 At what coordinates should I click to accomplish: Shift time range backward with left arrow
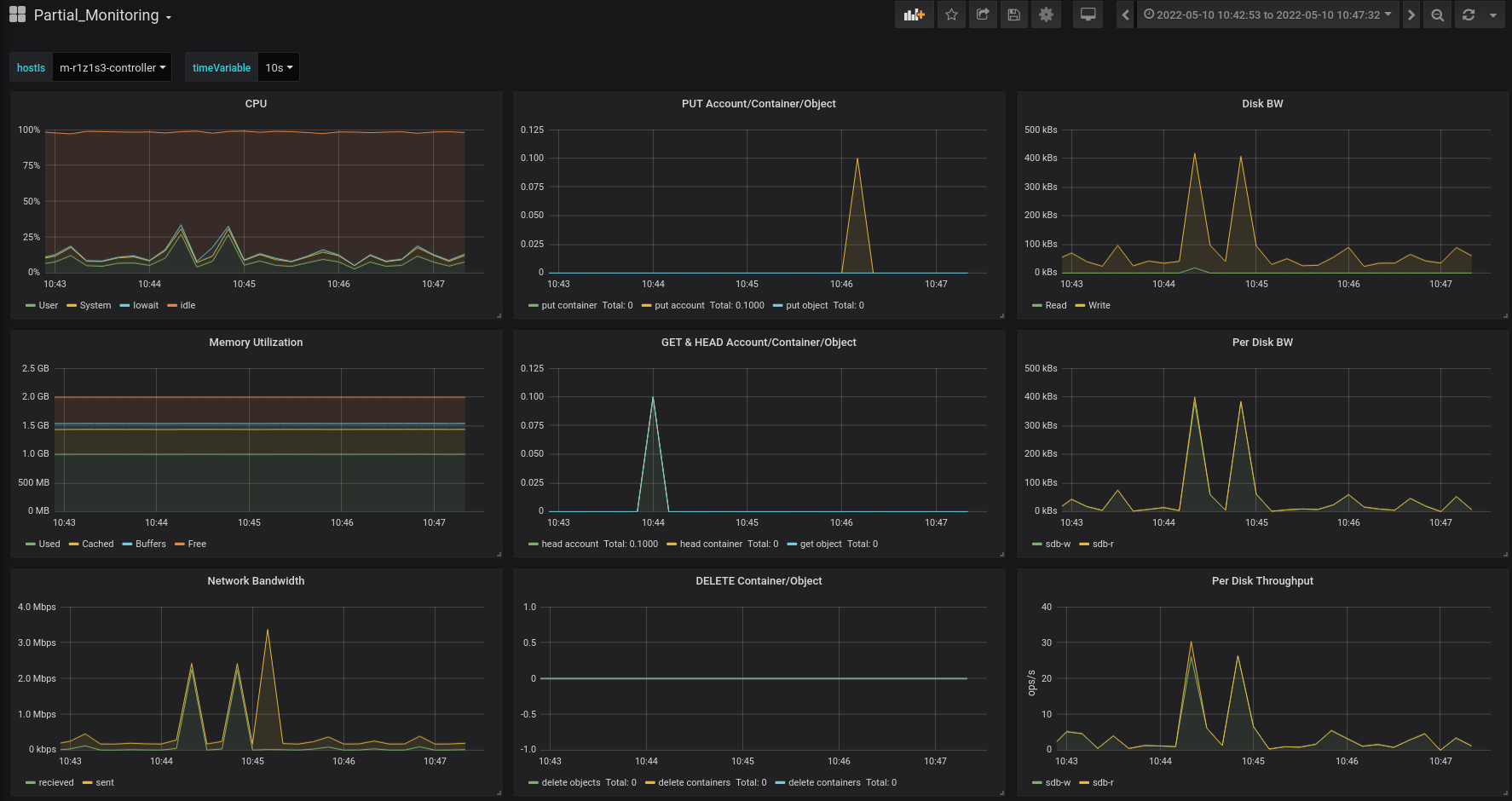1125,15
